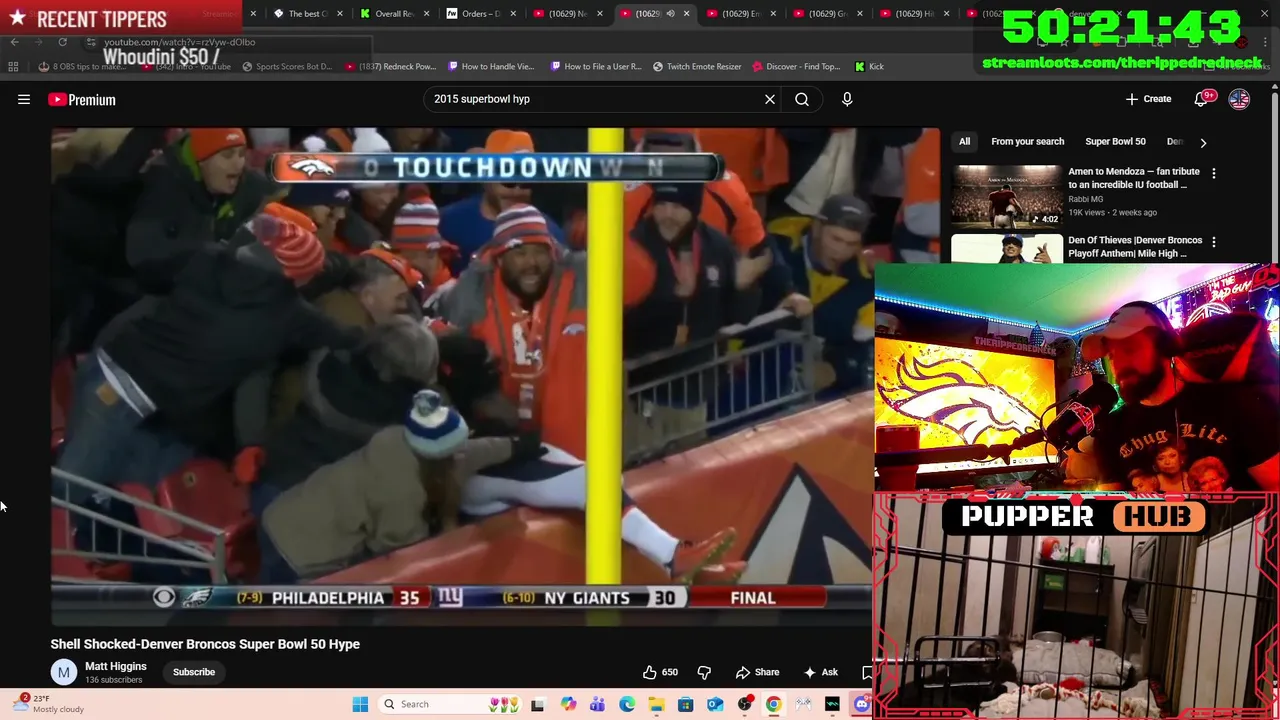Open the Den Of Thieves Denver Broncos title

click(1135, 247)
